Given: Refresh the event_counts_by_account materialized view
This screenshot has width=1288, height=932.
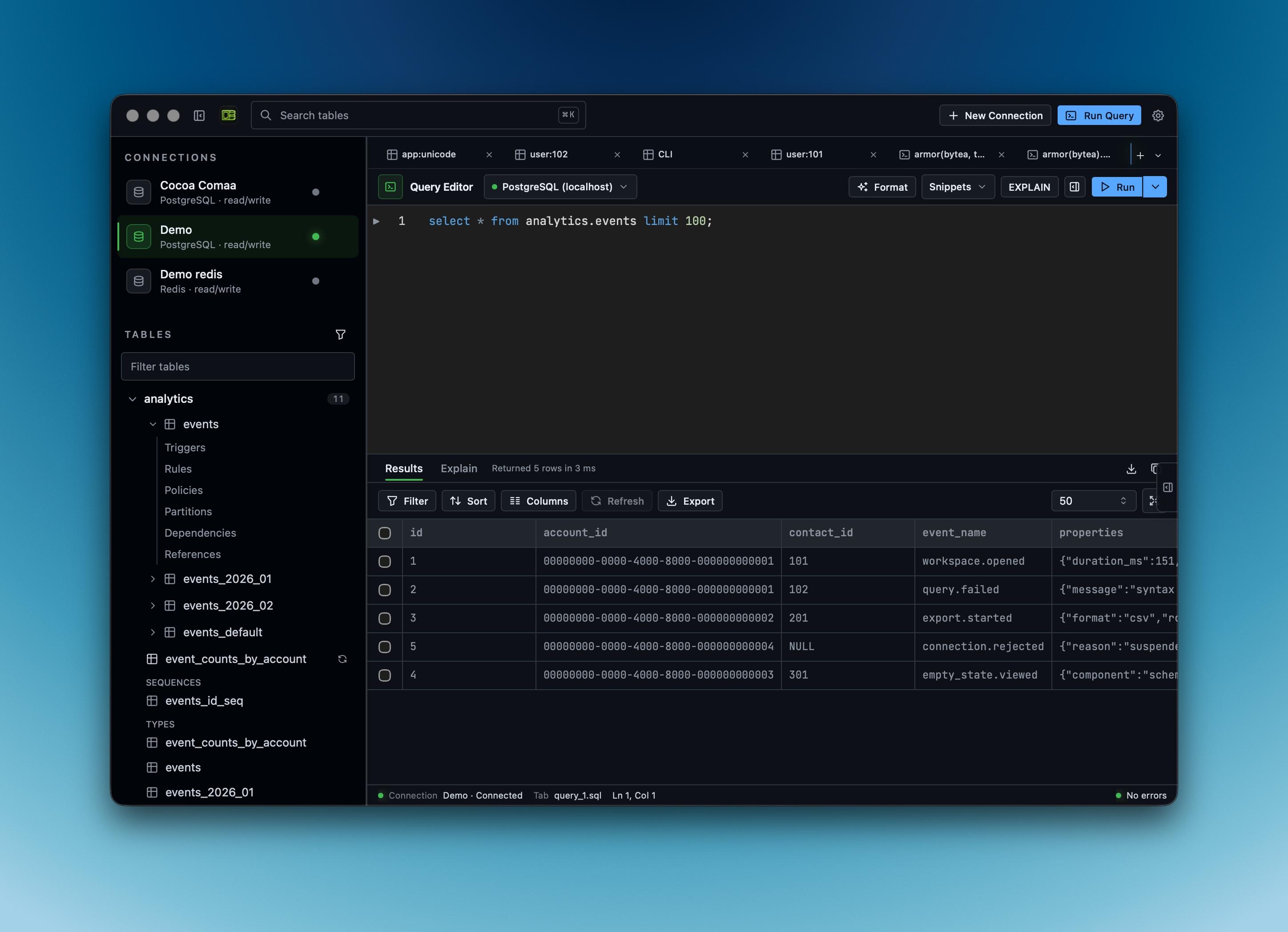Looking at the screenshot, I should pos(342,659).
